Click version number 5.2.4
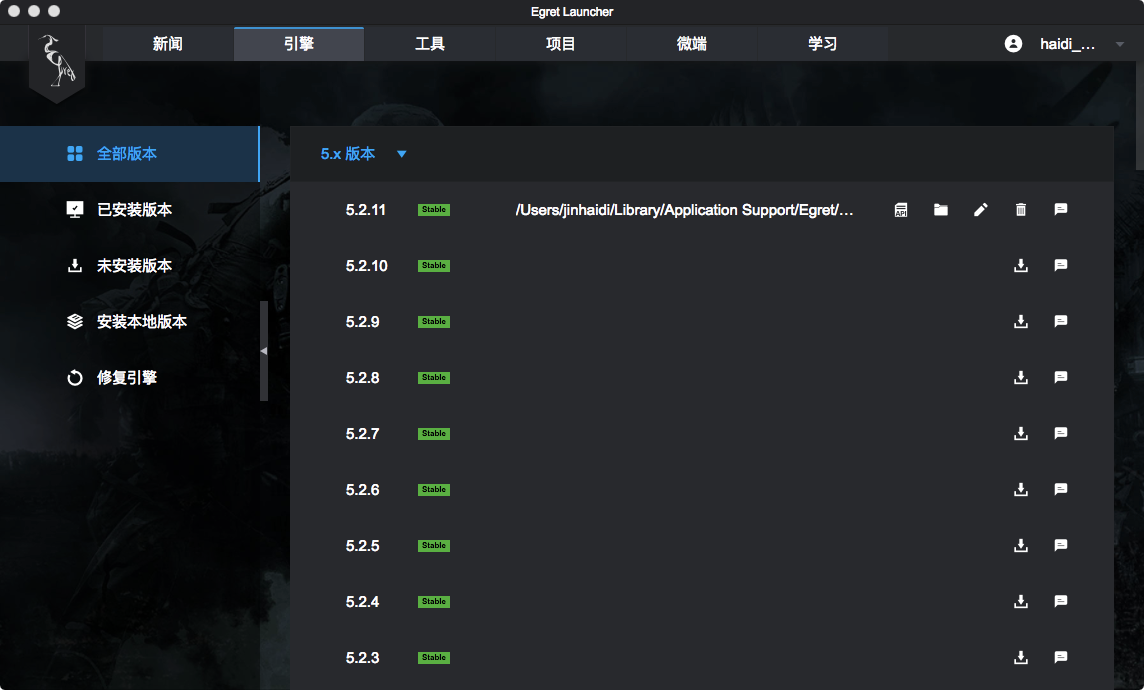Image resolution: width=1144 pixels, height=690 pixels. [x=363, y=602]
